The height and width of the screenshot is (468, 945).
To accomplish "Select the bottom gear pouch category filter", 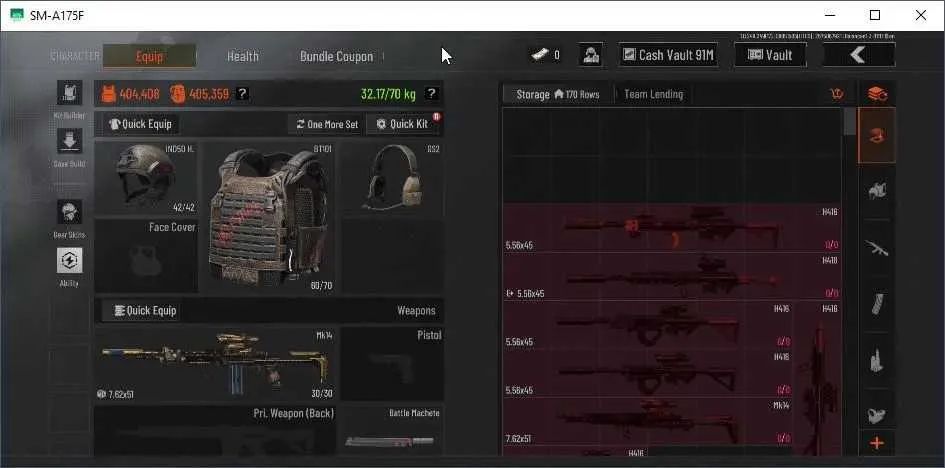I will tap(877, 414).
